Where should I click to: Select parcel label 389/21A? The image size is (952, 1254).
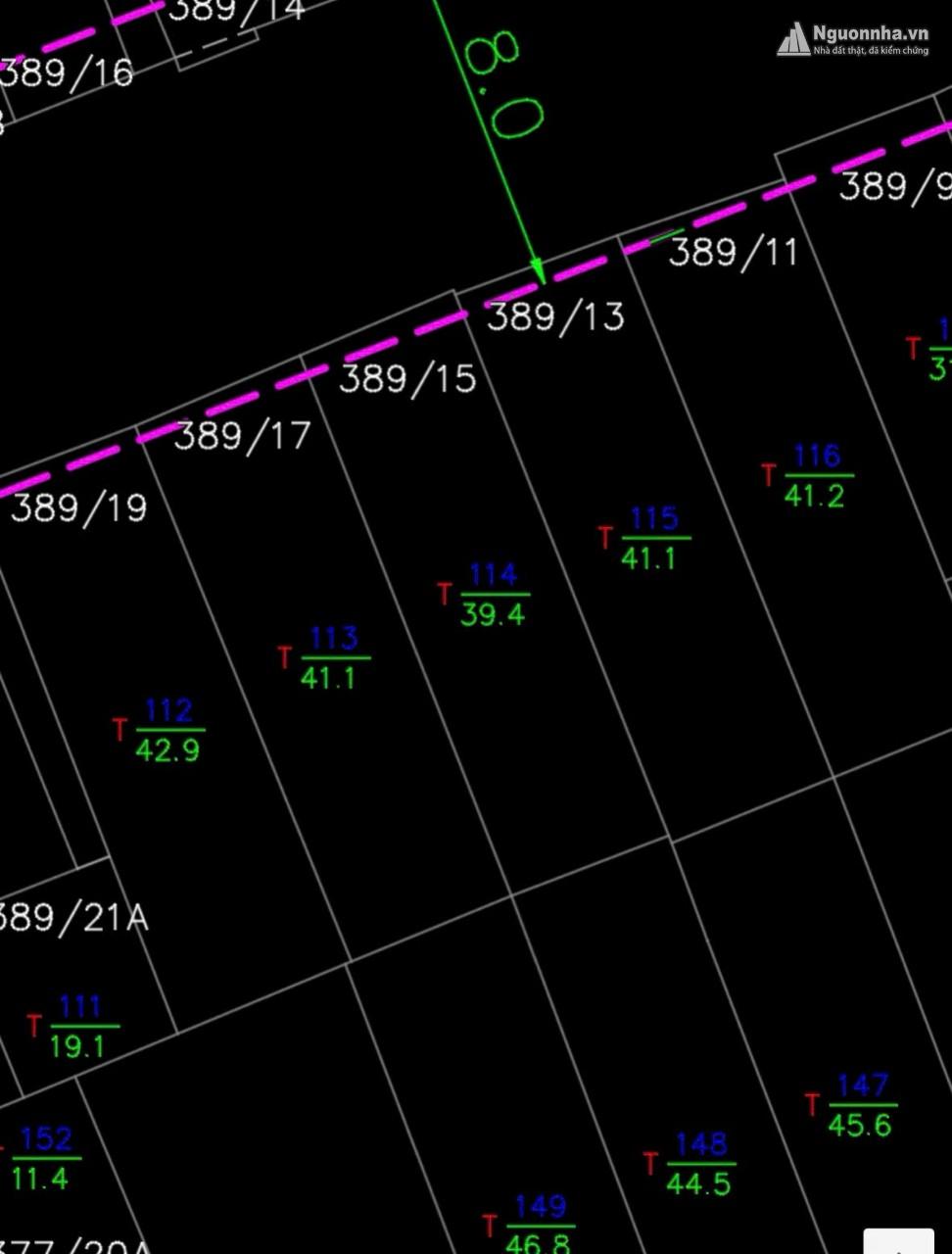[x=74, y=918]
